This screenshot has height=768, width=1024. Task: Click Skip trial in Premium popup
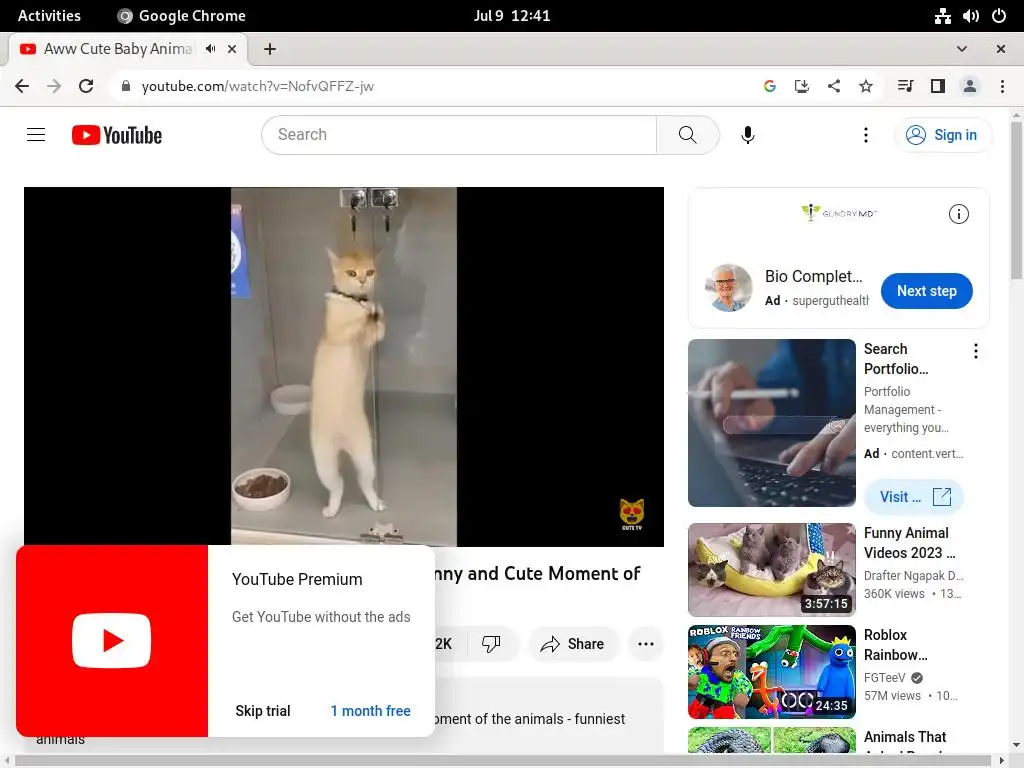(x=263, y=711)
